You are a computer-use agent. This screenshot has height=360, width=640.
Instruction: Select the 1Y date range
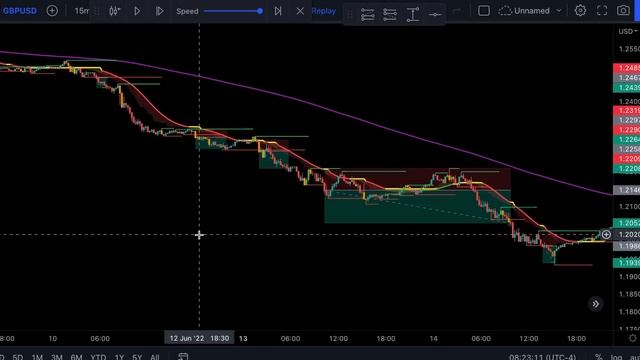tap(119, 357)
